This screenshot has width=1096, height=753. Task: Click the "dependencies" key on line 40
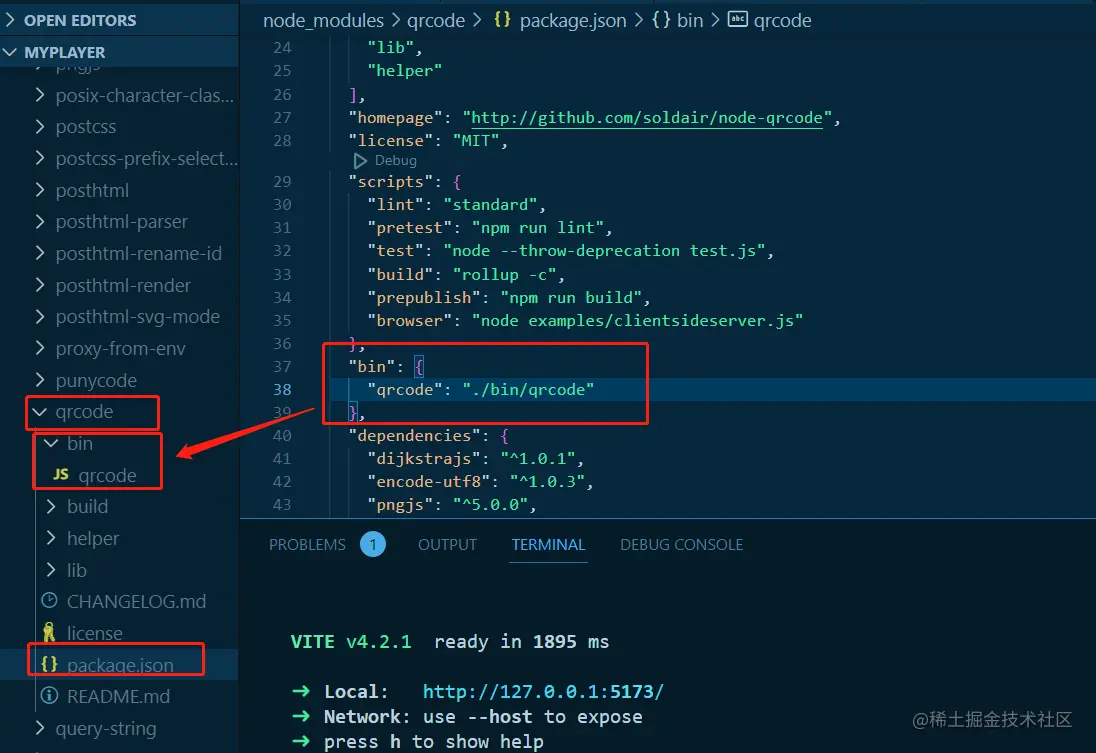pos(414,436)
